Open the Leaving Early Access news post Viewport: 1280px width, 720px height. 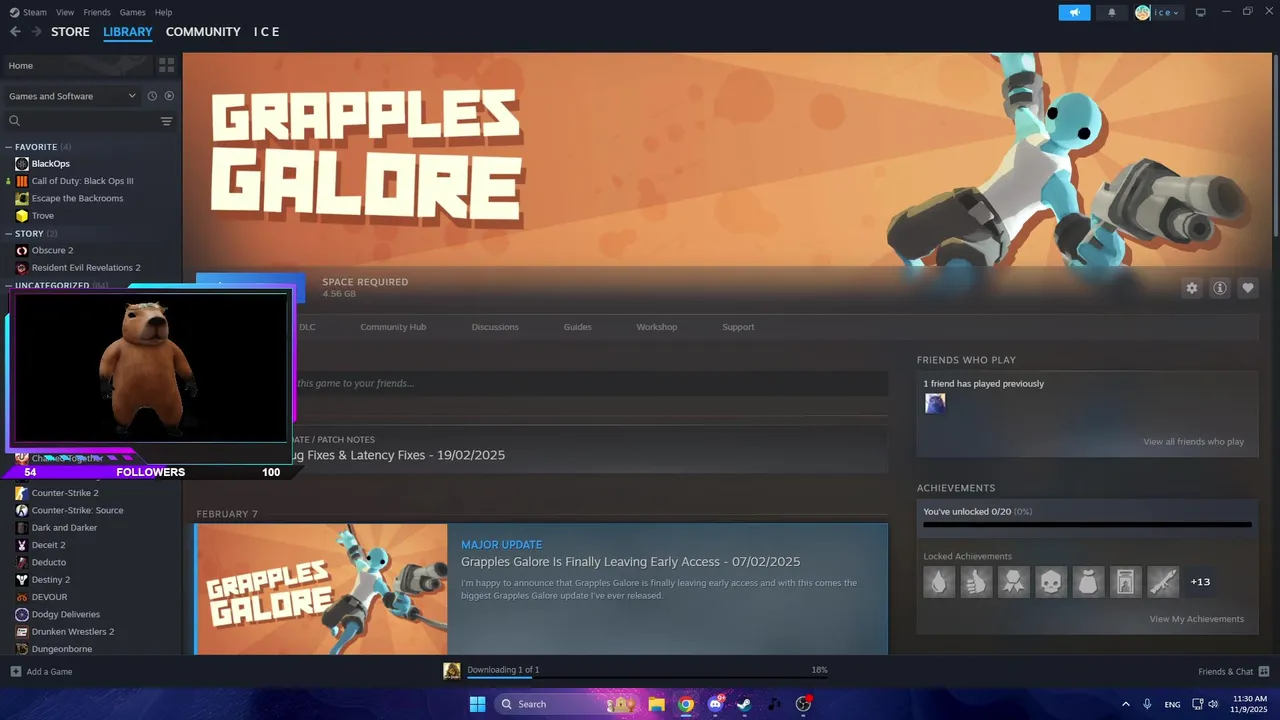(x=630, y=562)
